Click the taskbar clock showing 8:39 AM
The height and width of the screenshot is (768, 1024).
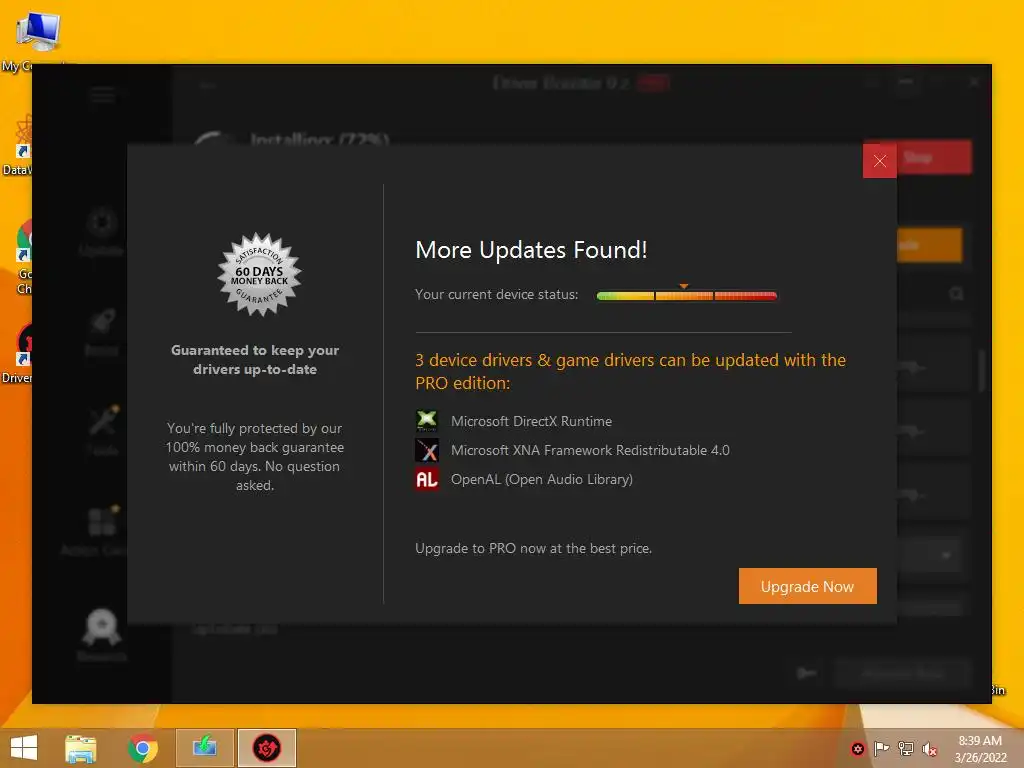point(980,748)
